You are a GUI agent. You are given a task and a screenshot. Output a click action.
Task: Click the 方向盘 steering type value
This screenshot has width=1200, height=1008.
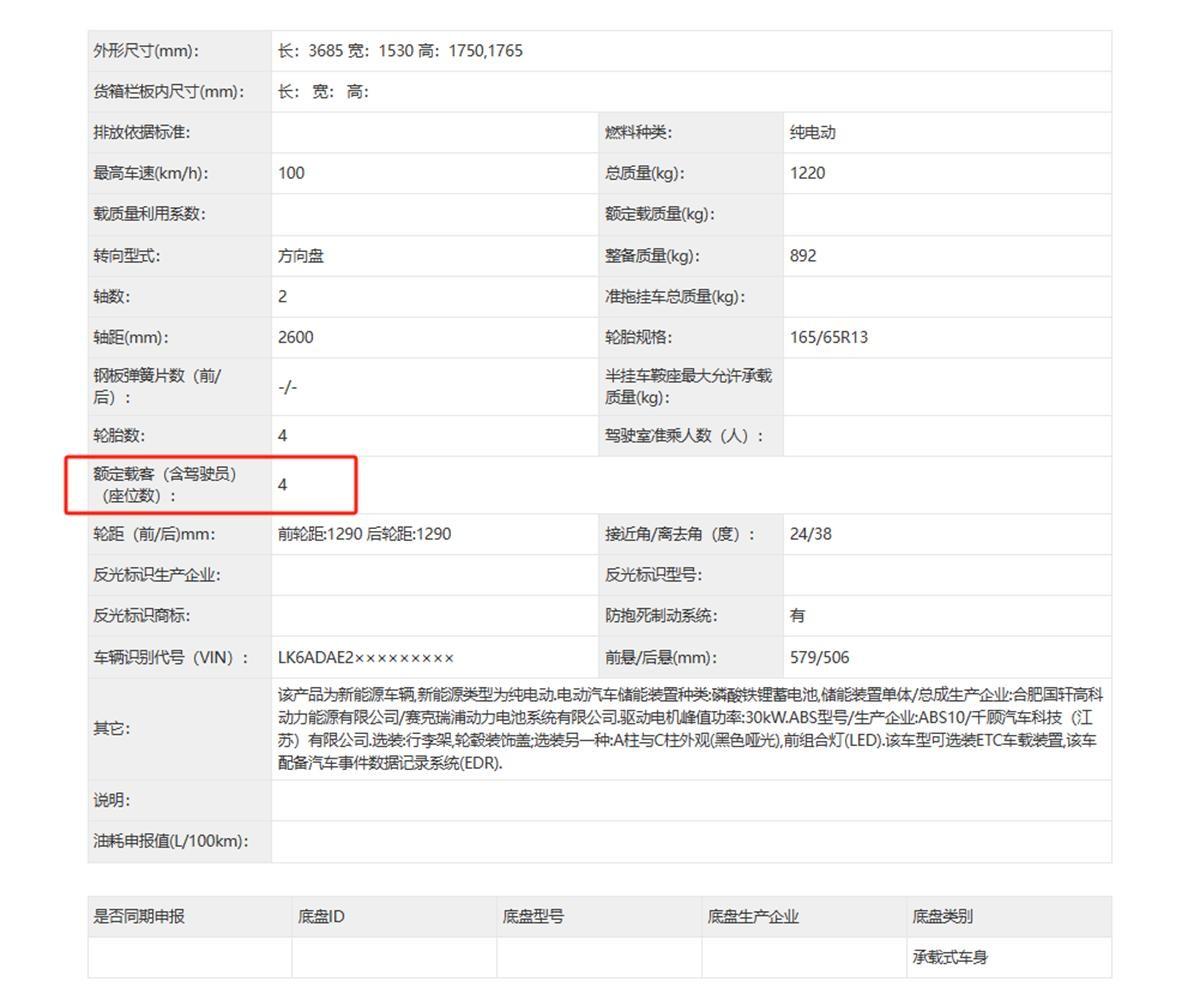[x=301, y=255]
